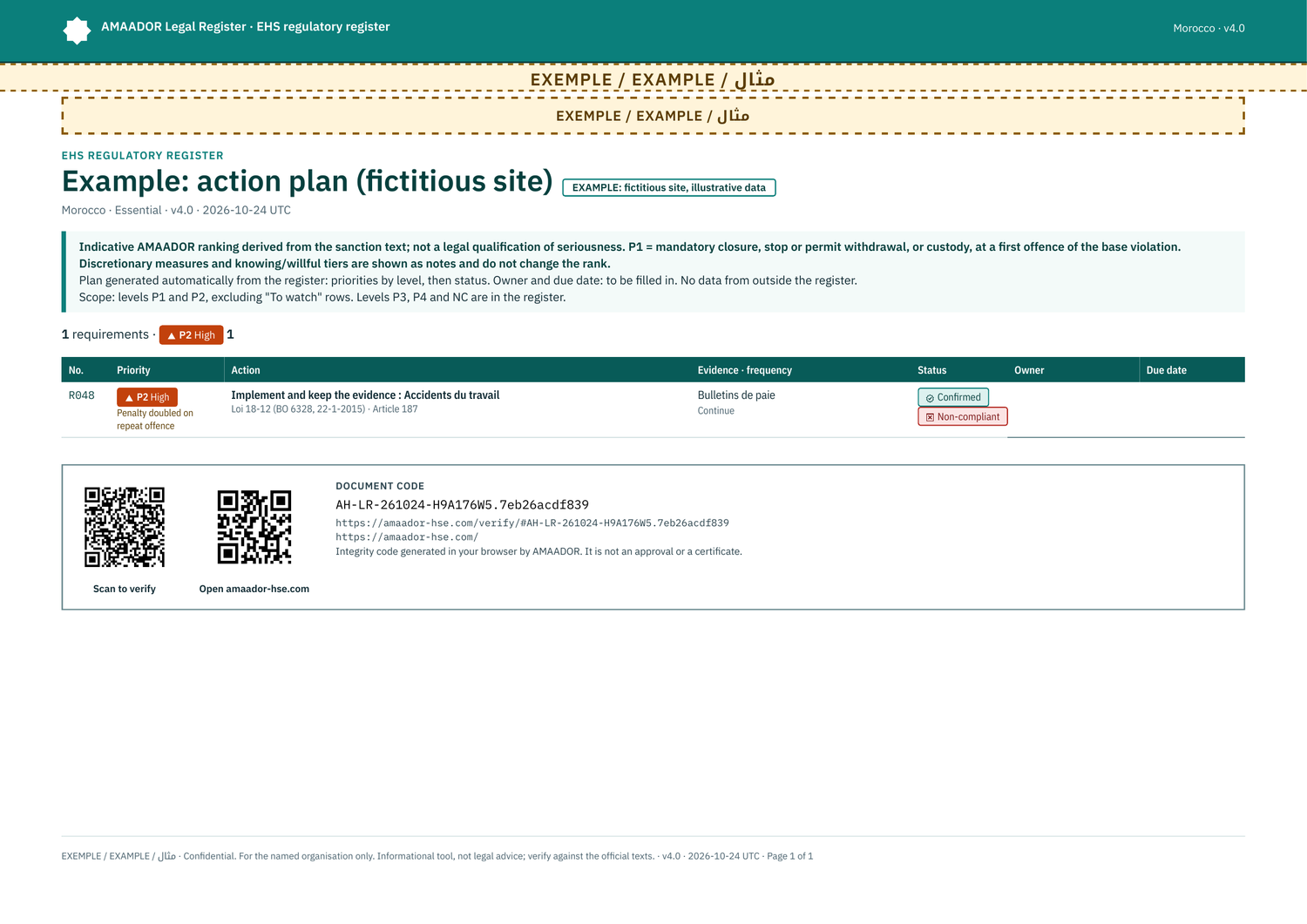Click the 'EXAMPLE: fictitious site, illustrative data' badge
This screenshot has height=924, width=1307.
tap(669, 187)
